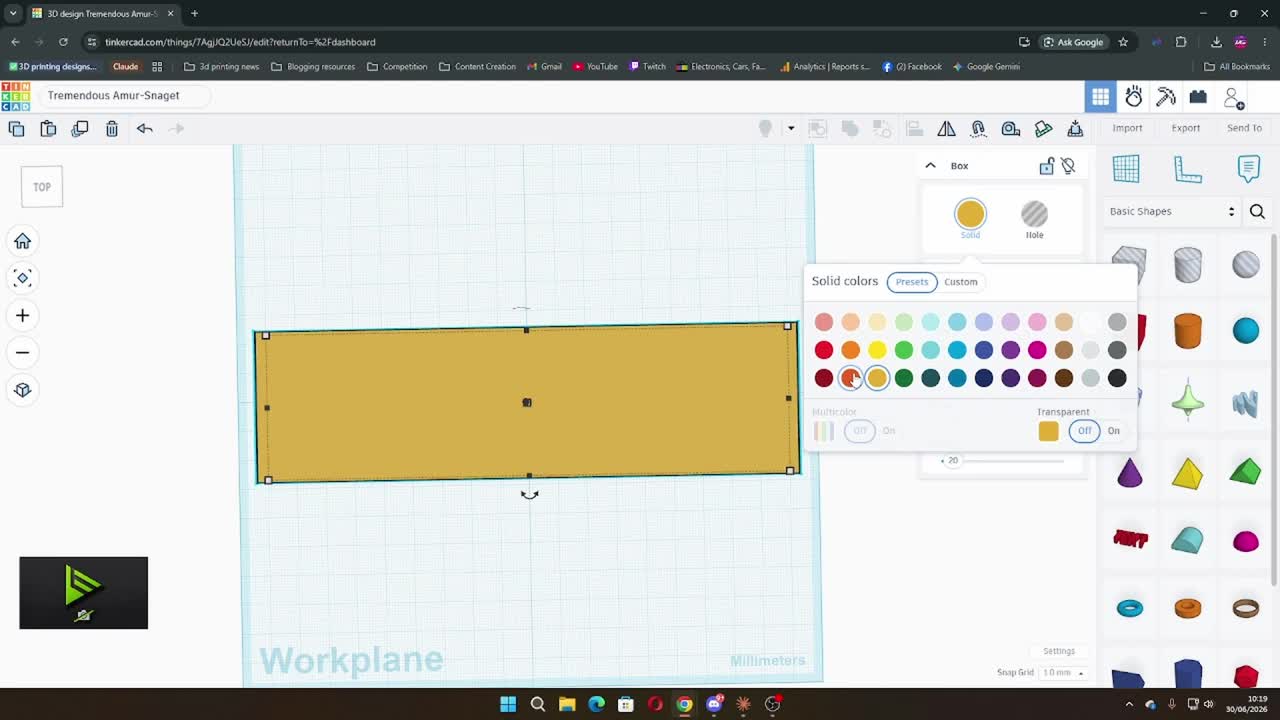The height and width of the screenshot is (720, 1280).
Task: Open the workplane Settings link
Action: (x=1059, y=651)
